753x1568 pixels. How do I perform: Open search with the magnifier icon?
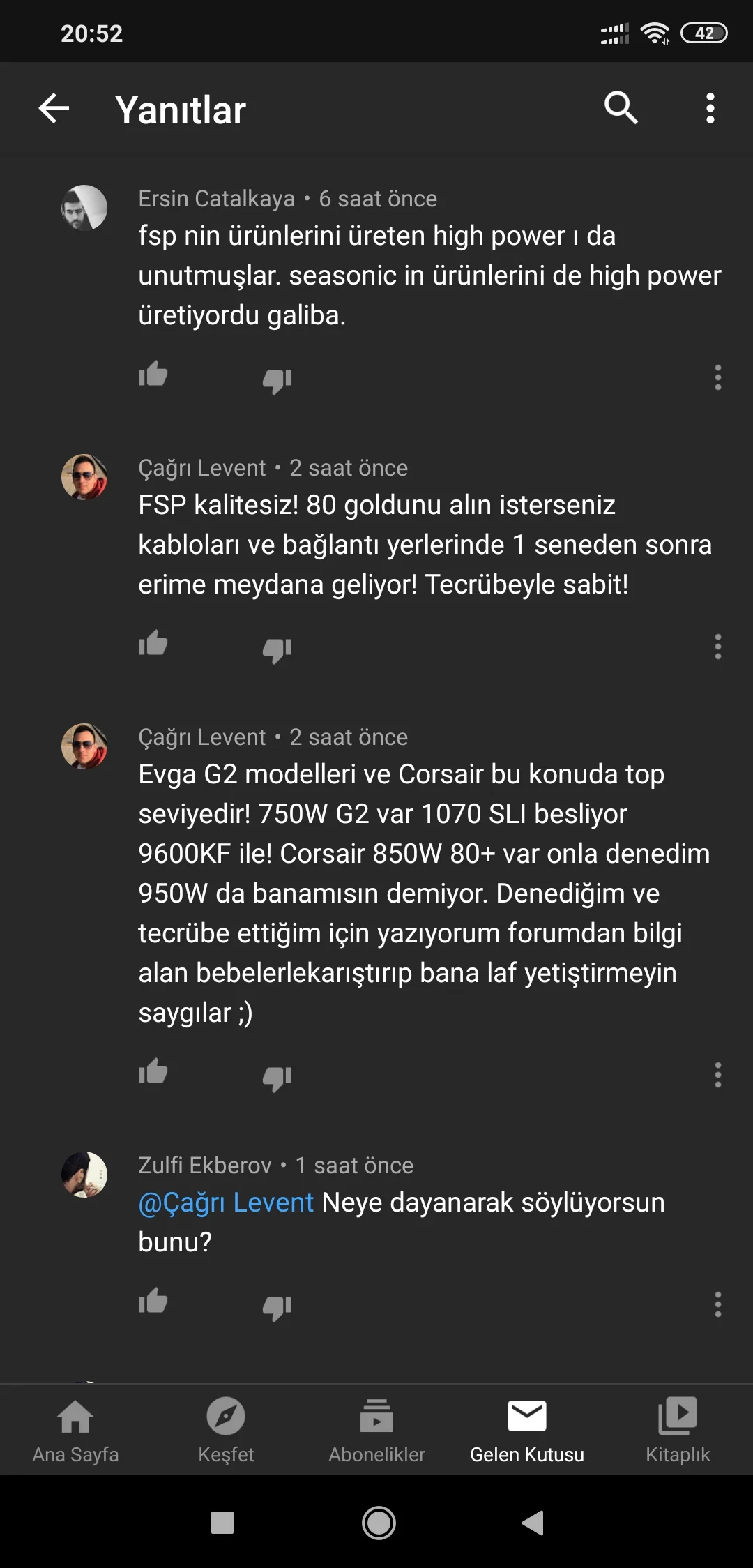621,108
